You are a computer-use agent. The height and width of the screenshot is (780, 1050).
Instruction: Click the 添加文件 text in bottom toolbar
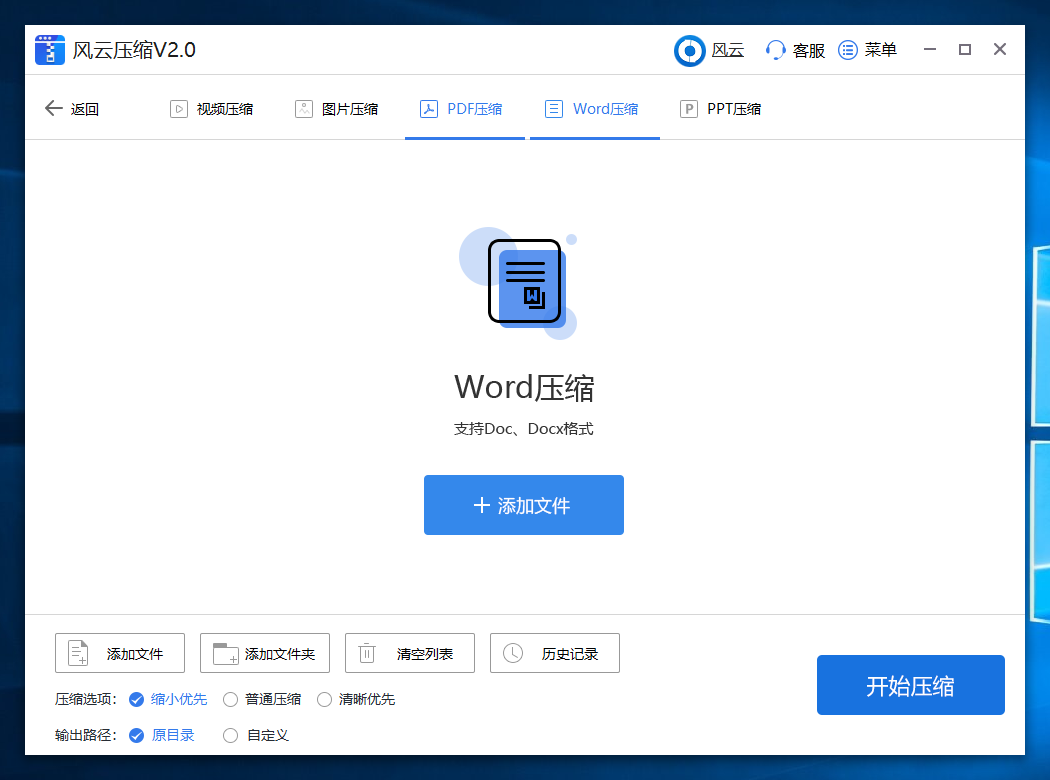click(135, 654)
